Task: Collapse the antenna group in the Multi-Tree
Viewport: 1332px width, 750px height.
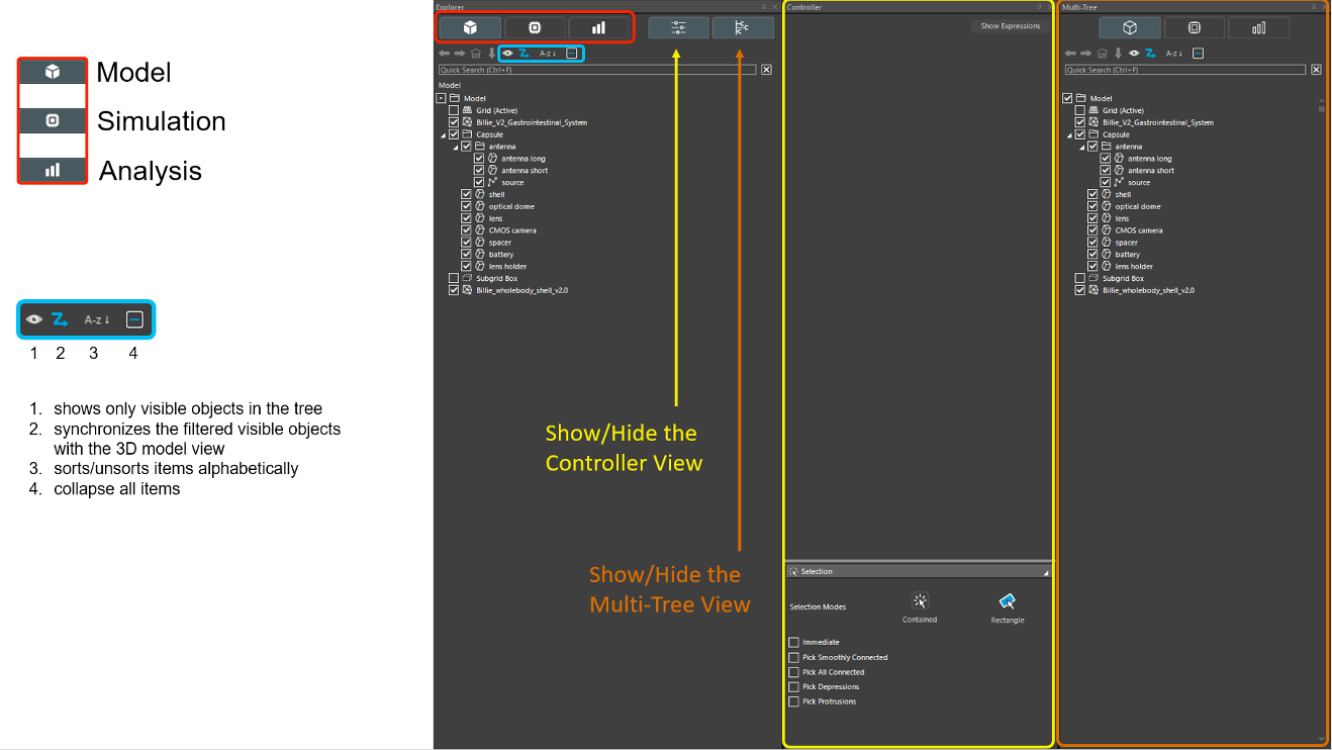Action: (x=1081, y=146)
